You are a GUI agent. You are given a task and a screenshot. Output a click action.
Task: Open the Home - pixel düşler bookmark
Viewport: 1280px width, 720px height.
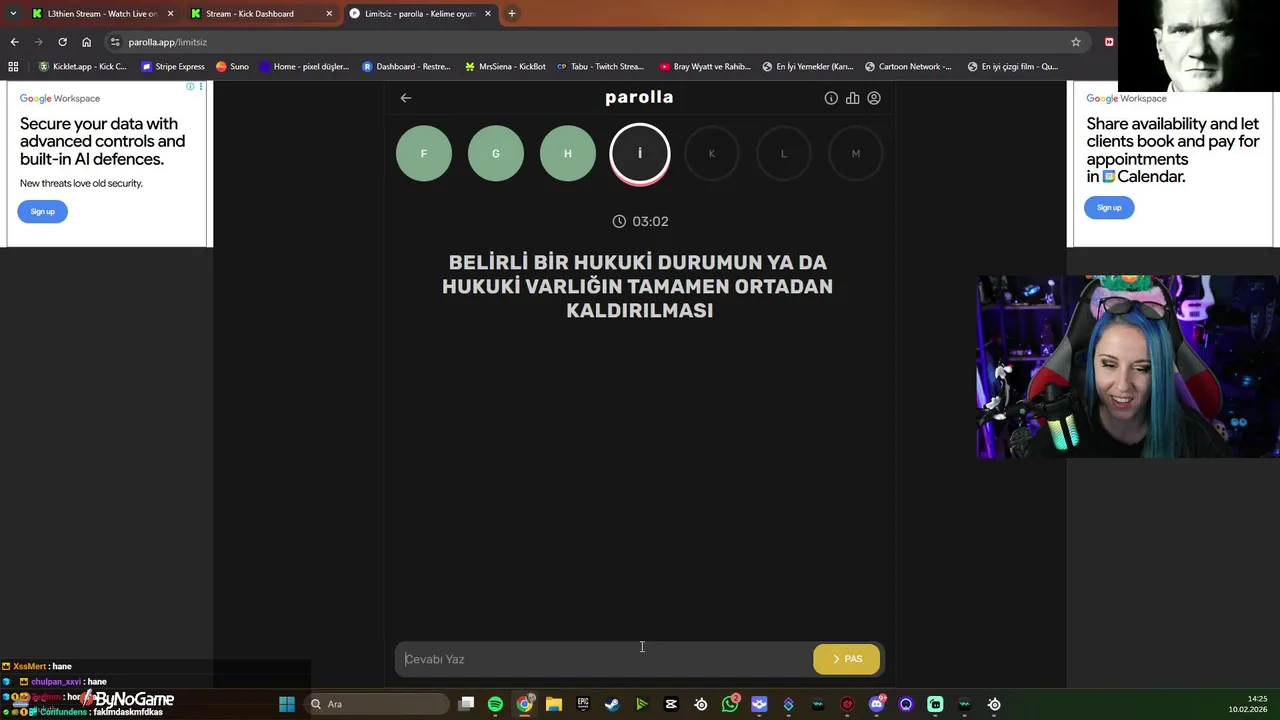pos(304,67)
